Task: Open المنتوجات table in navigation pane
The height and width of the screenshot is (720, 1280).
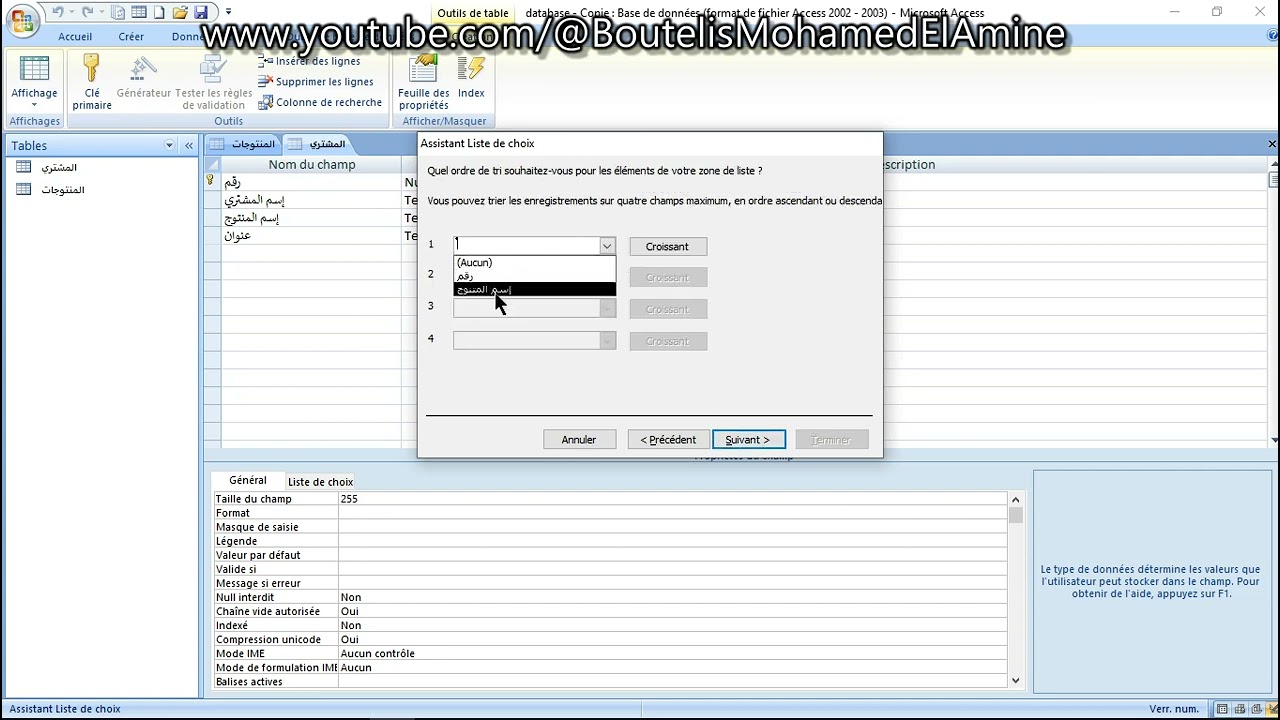Action: point(62,189)
